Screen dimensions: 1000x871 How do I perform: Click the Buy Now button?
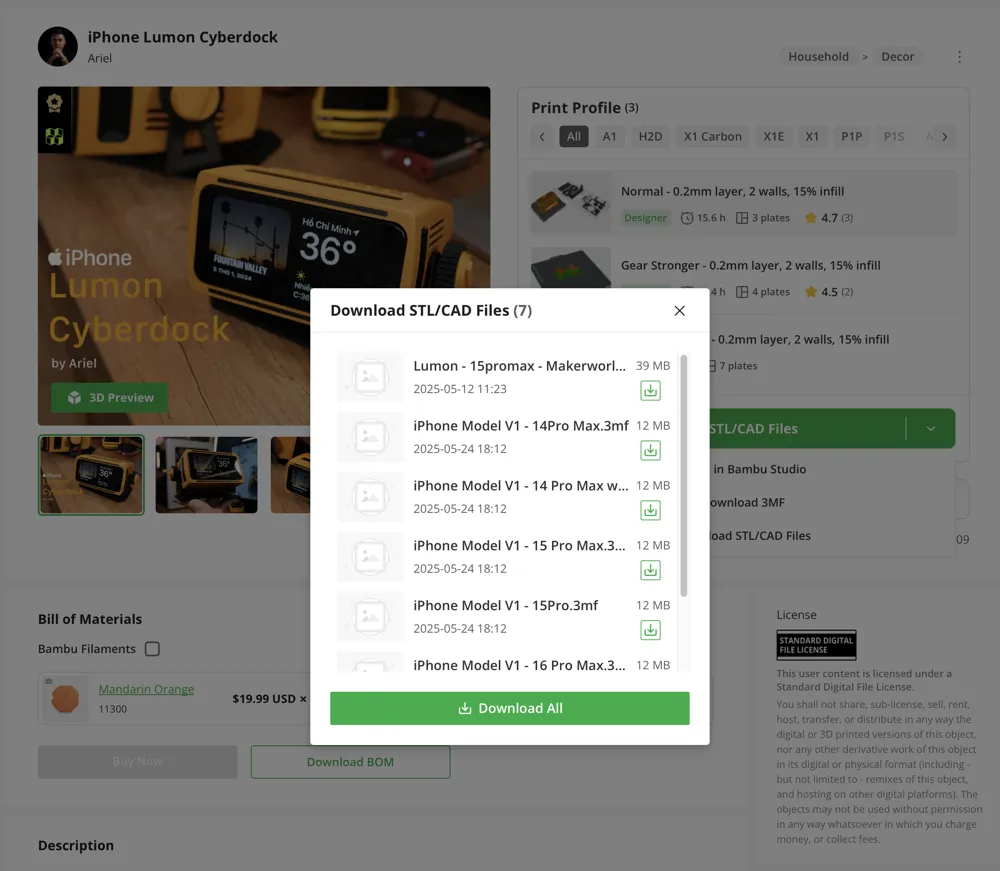[138, 762]
